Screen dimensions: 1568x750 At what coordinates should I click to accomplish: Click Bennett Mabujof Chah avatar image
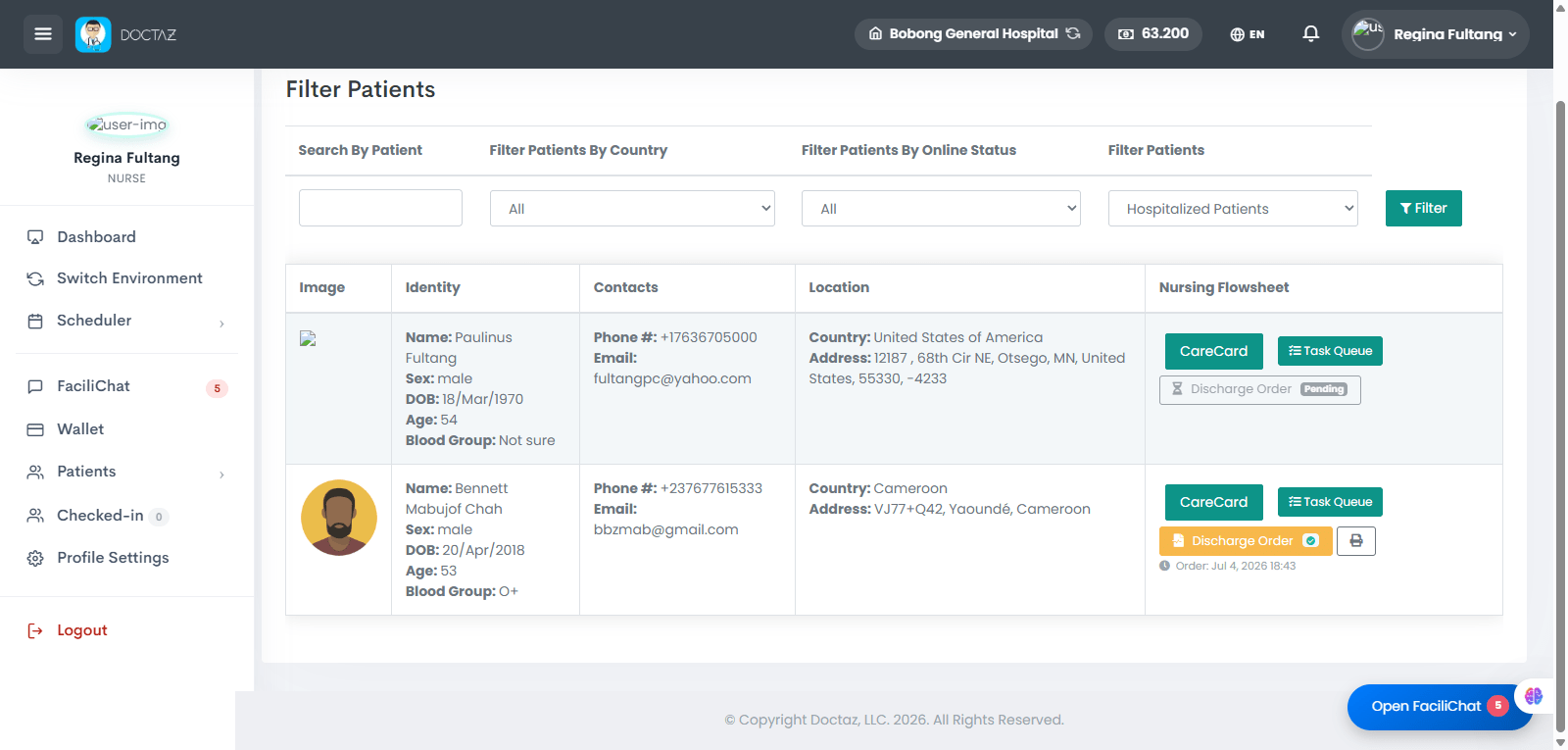coord(339,518)
